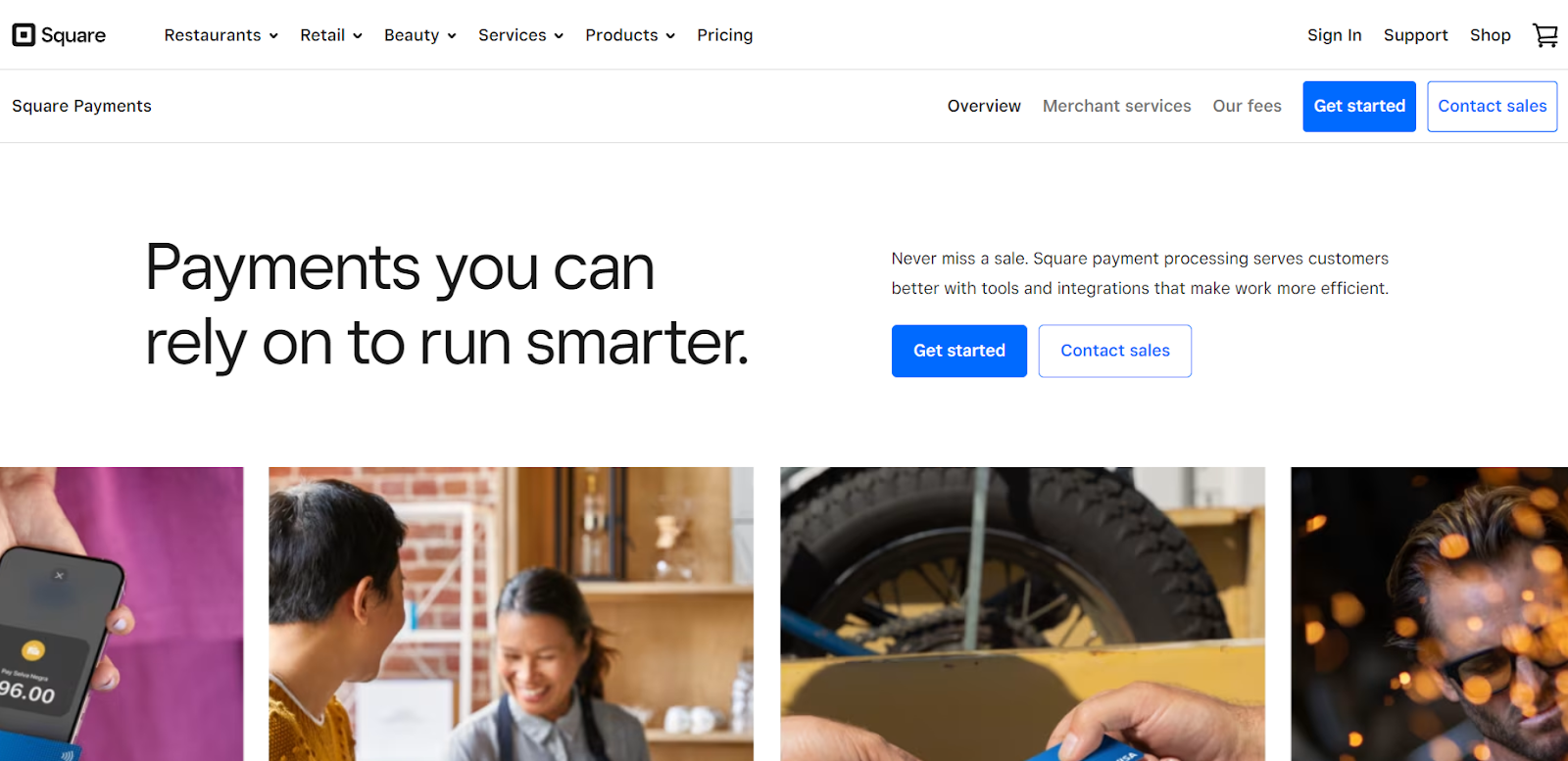
Task: Click the Square logo icon
Action: (x=24, y=35)
